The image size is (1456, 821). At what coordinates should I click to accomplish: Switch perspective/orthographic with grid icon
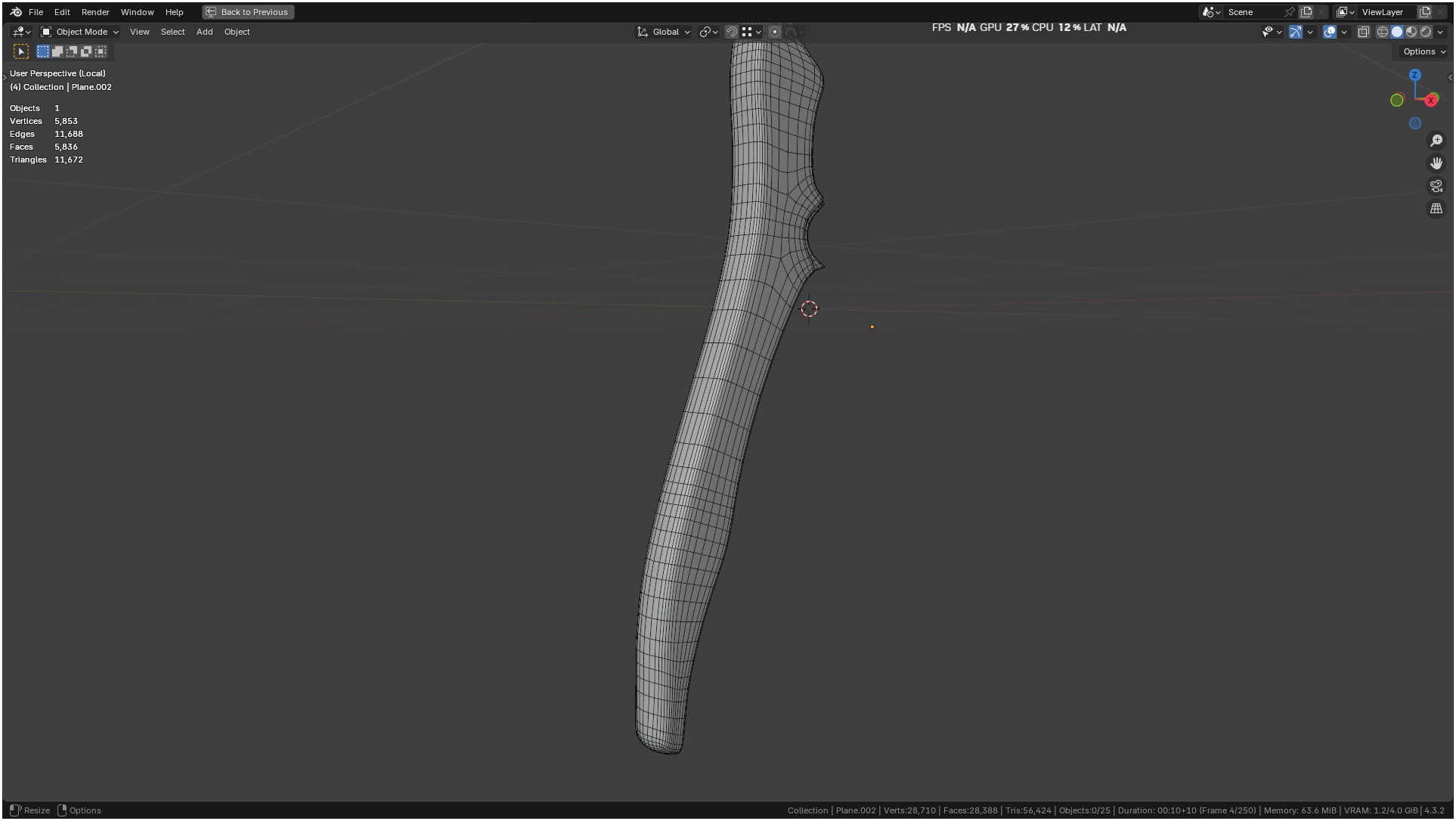(1436, 209)
